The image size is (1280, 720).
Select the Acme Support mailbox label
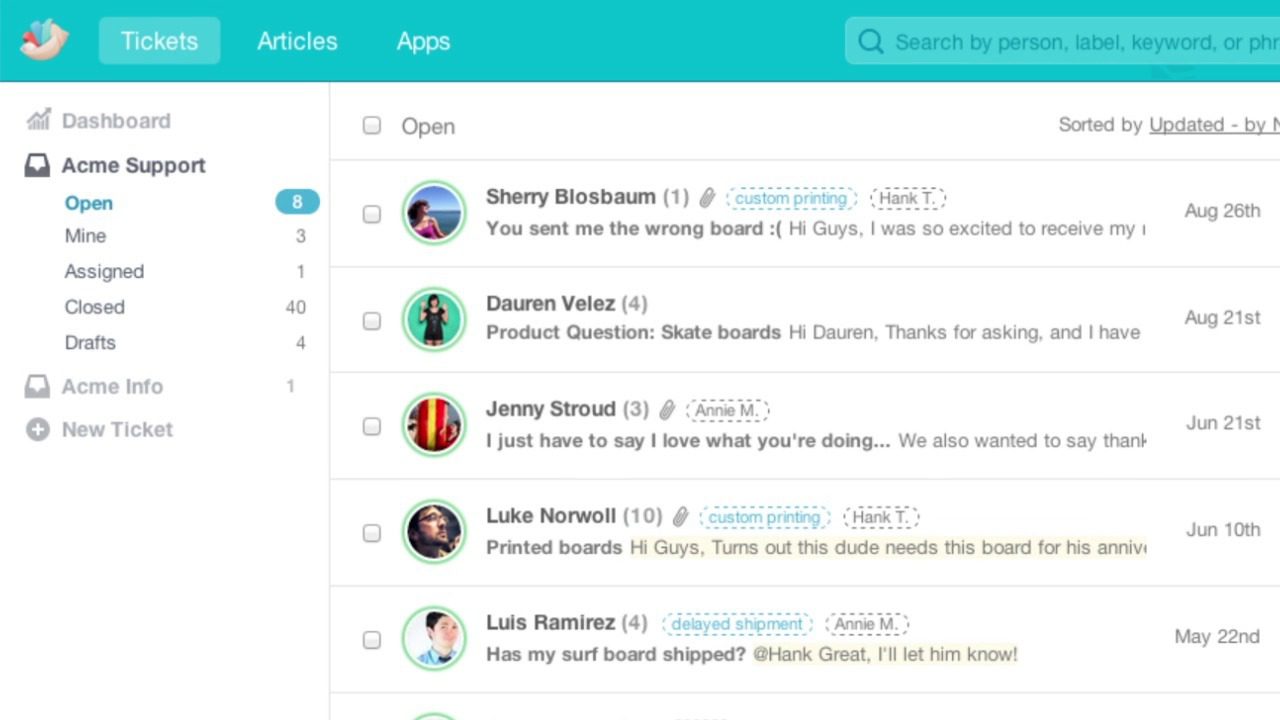[x=134, y=166]
